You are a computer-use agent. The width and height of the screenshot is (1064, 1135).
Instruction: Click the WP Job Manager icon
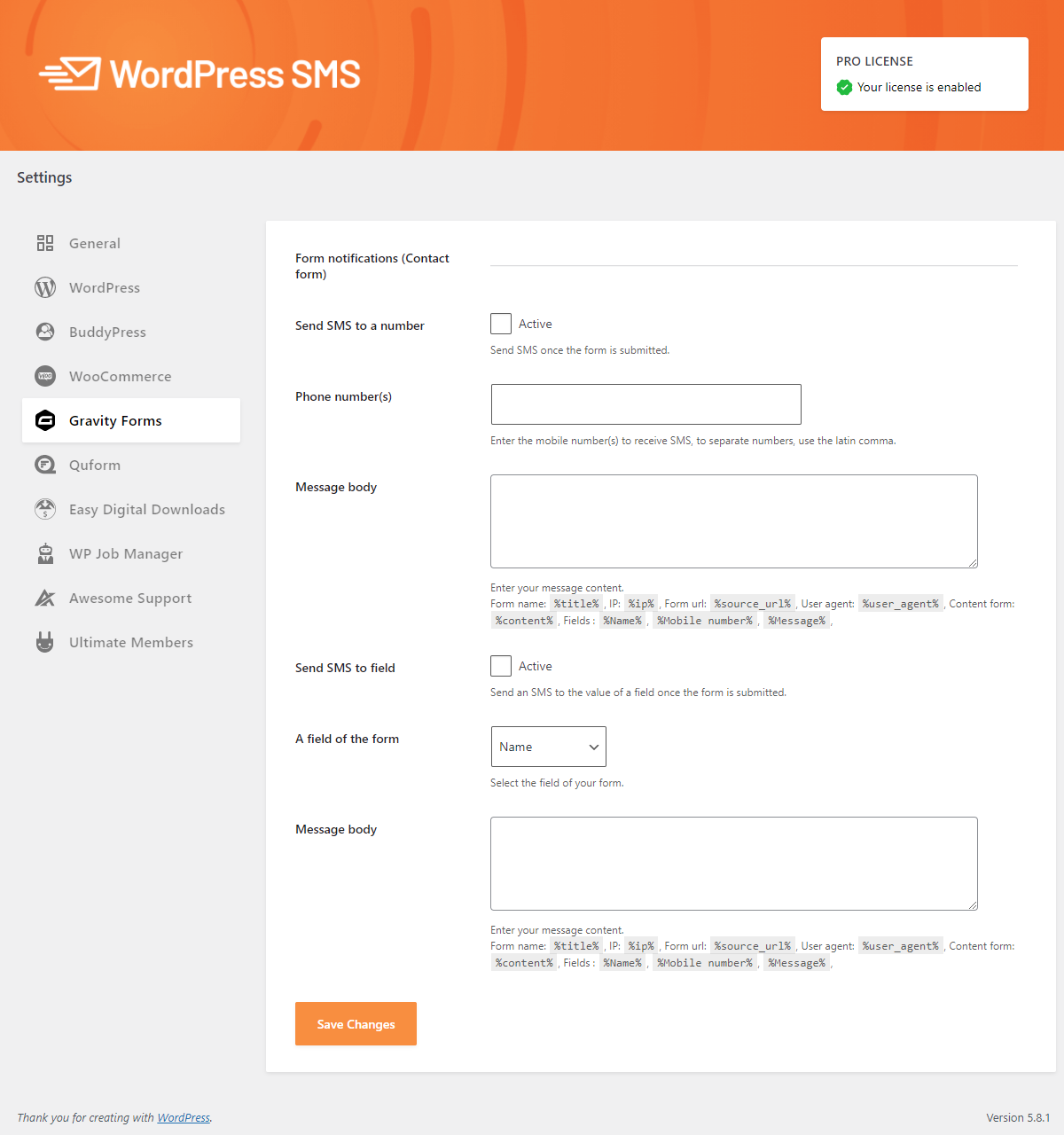click(45, 553)
